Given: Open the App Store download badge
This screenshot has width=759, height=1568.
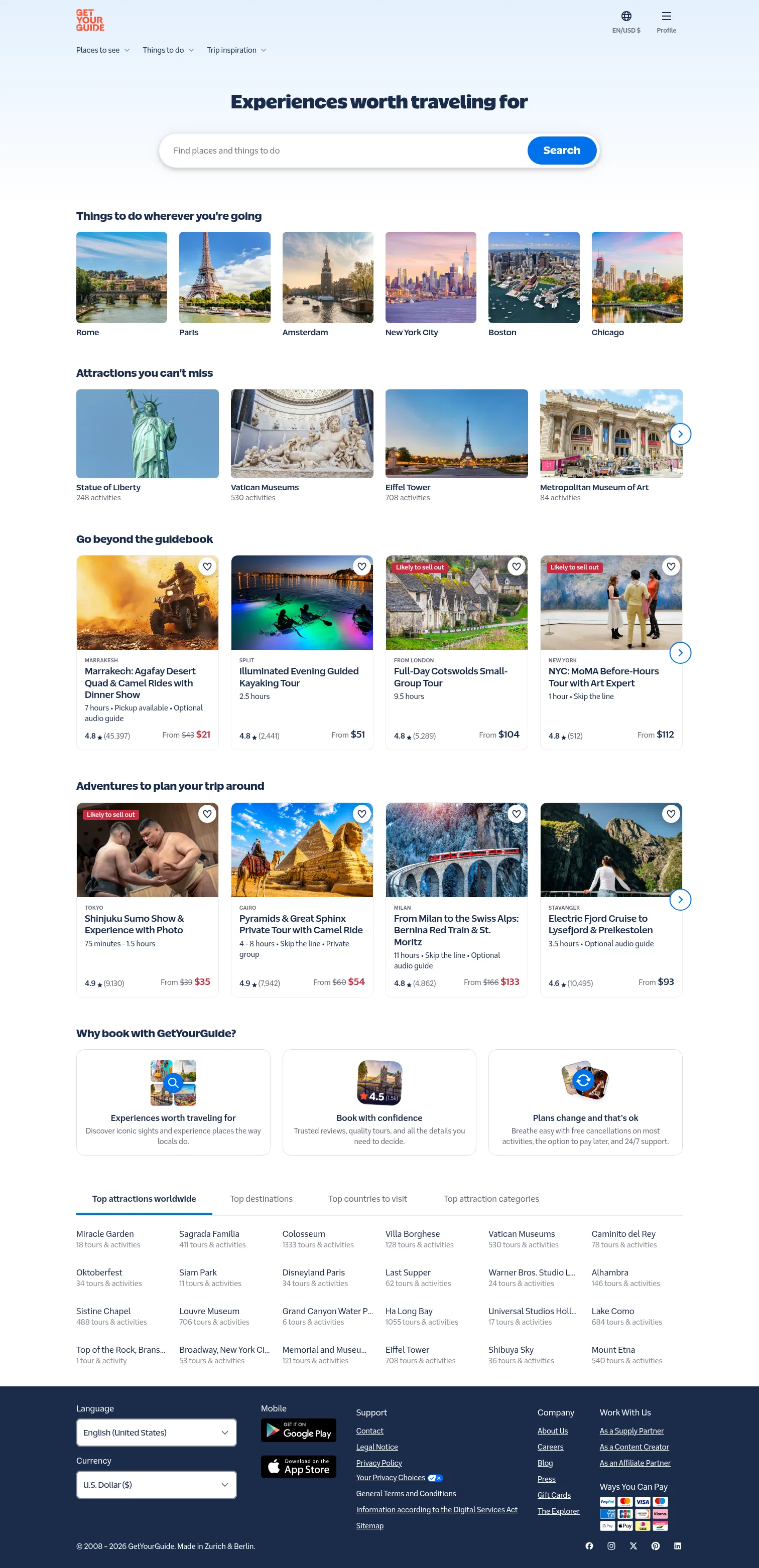Looking at the screenshot, I should pyautogui.click(x=299, y=1466).
